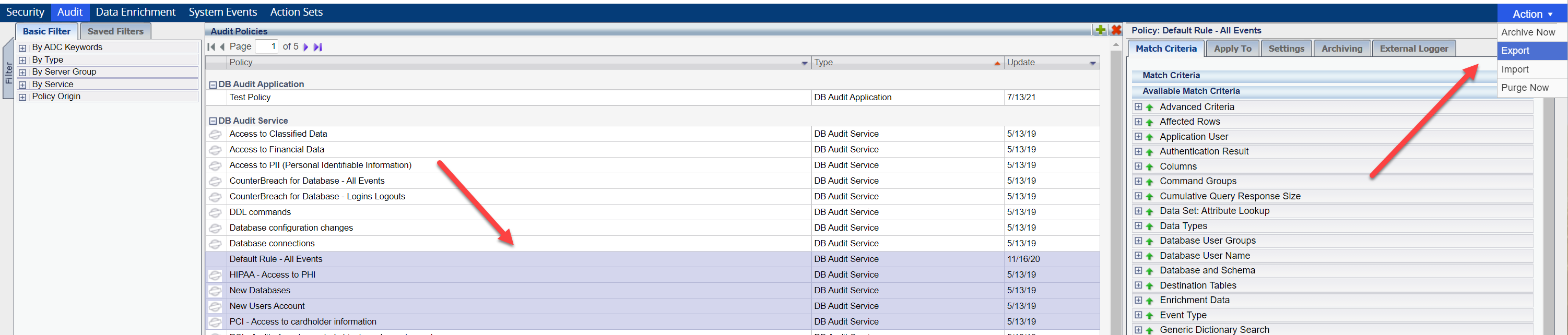Expand Cumulative Query Response Size criteria
Screen dimensions: 1568x335
coord(1138,196)
